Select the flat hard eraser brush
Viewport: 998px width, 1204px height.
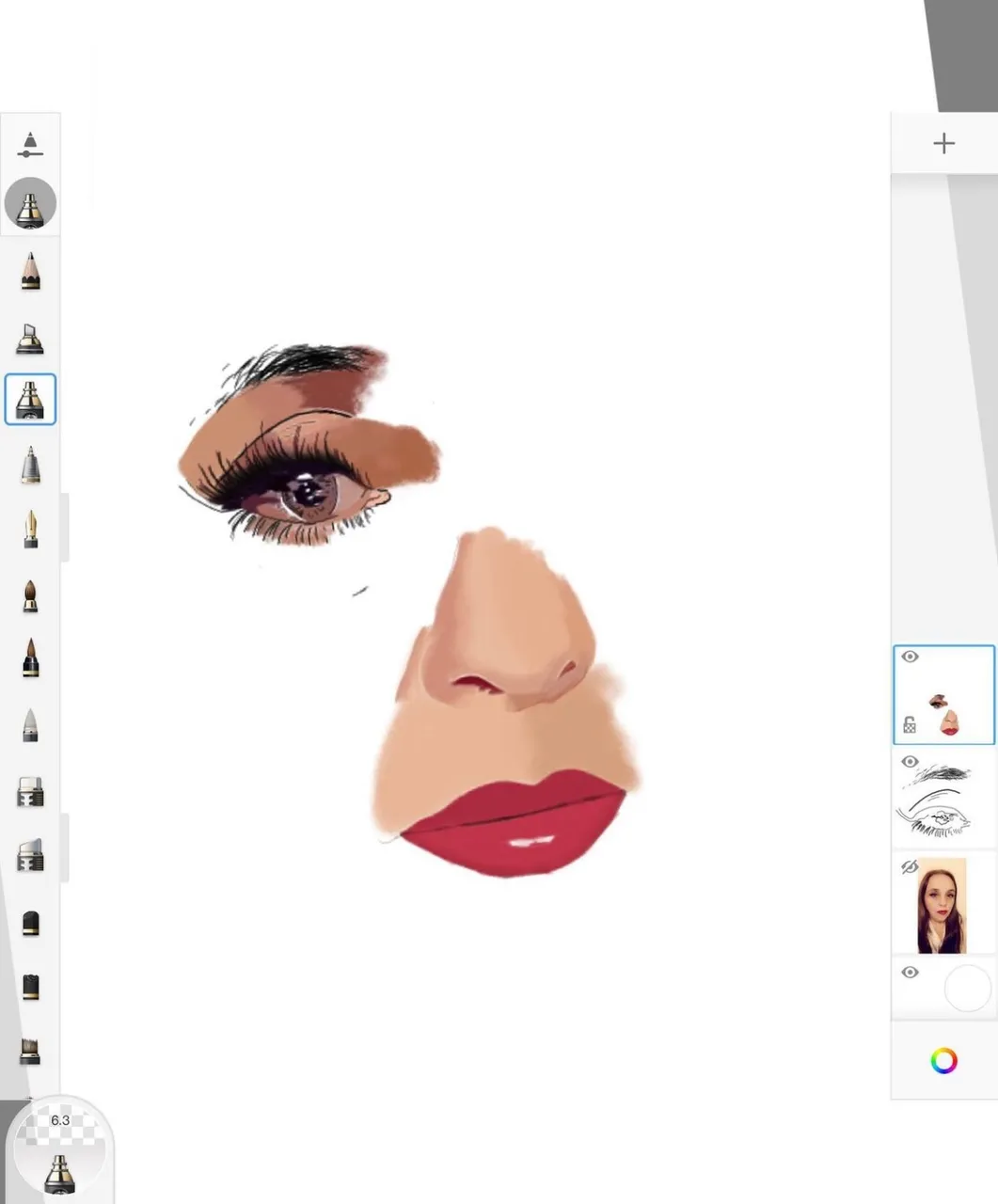point(30,792)
